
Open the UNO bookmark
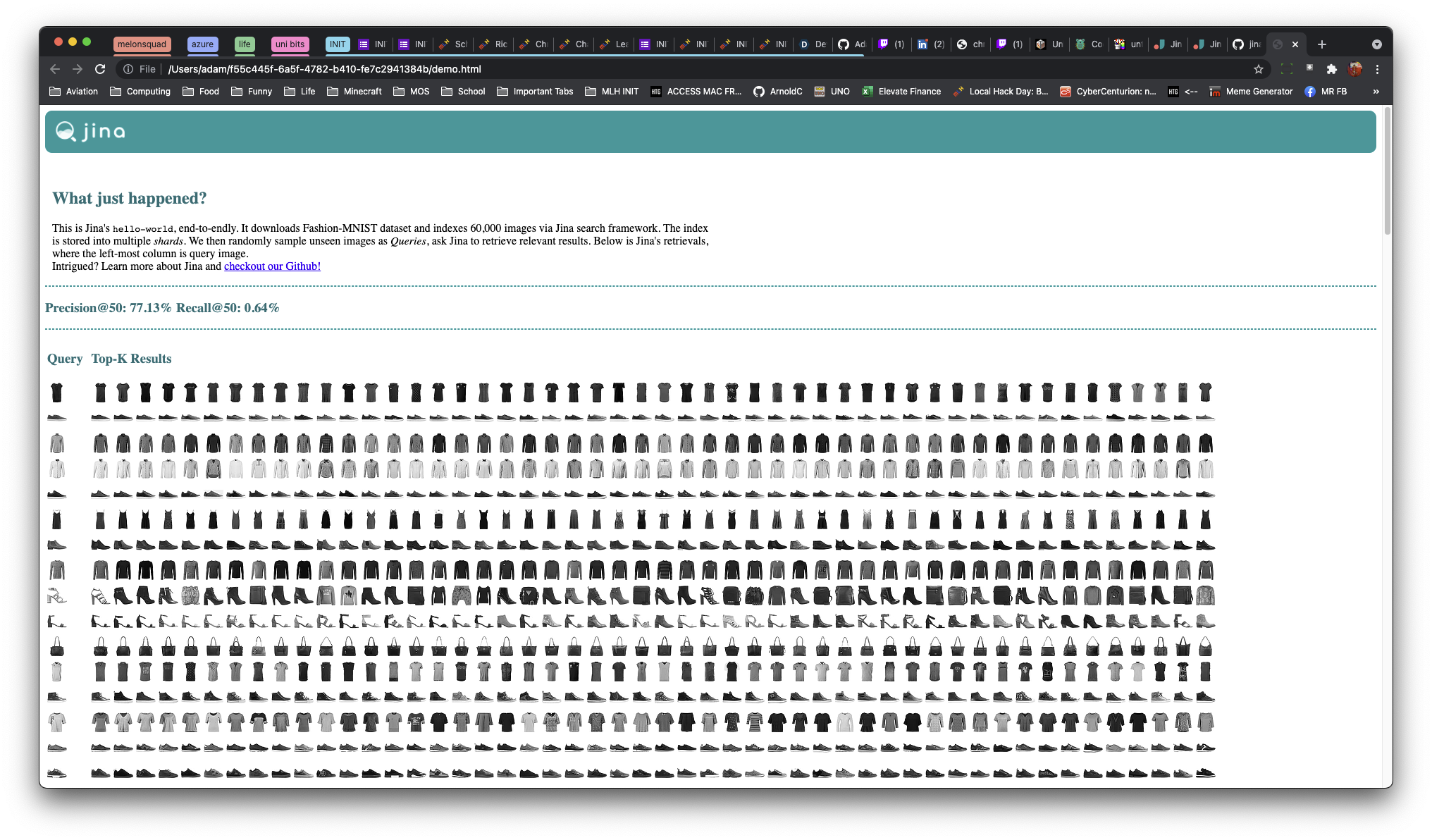click(x=832, y=92)
